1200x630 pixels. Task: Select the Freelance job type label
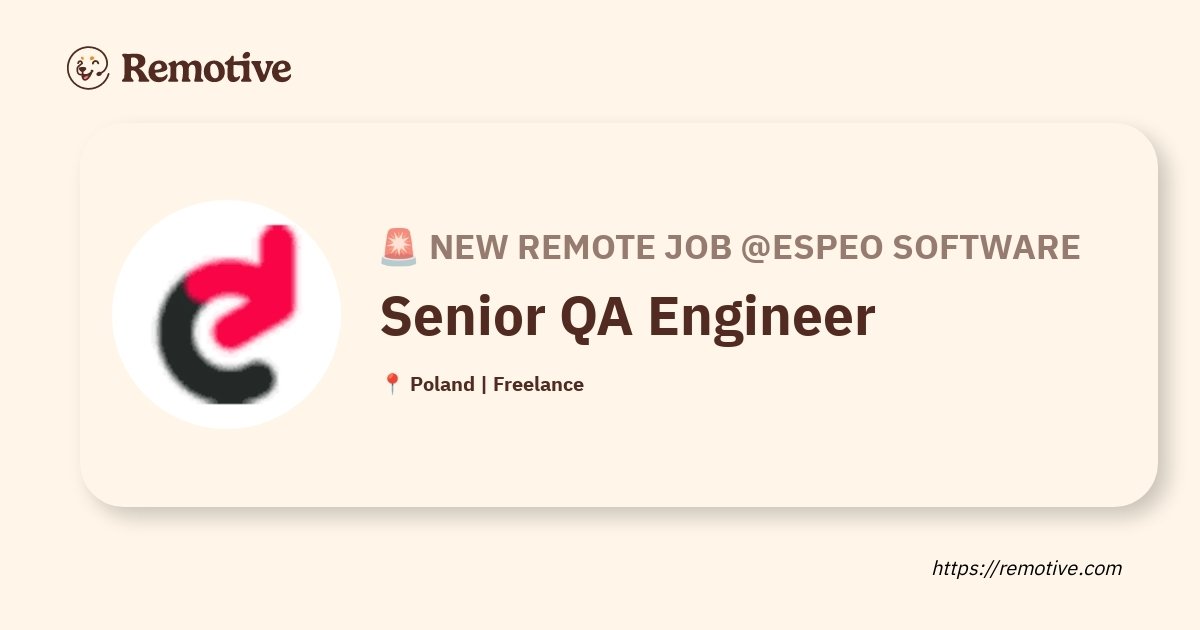538,384
